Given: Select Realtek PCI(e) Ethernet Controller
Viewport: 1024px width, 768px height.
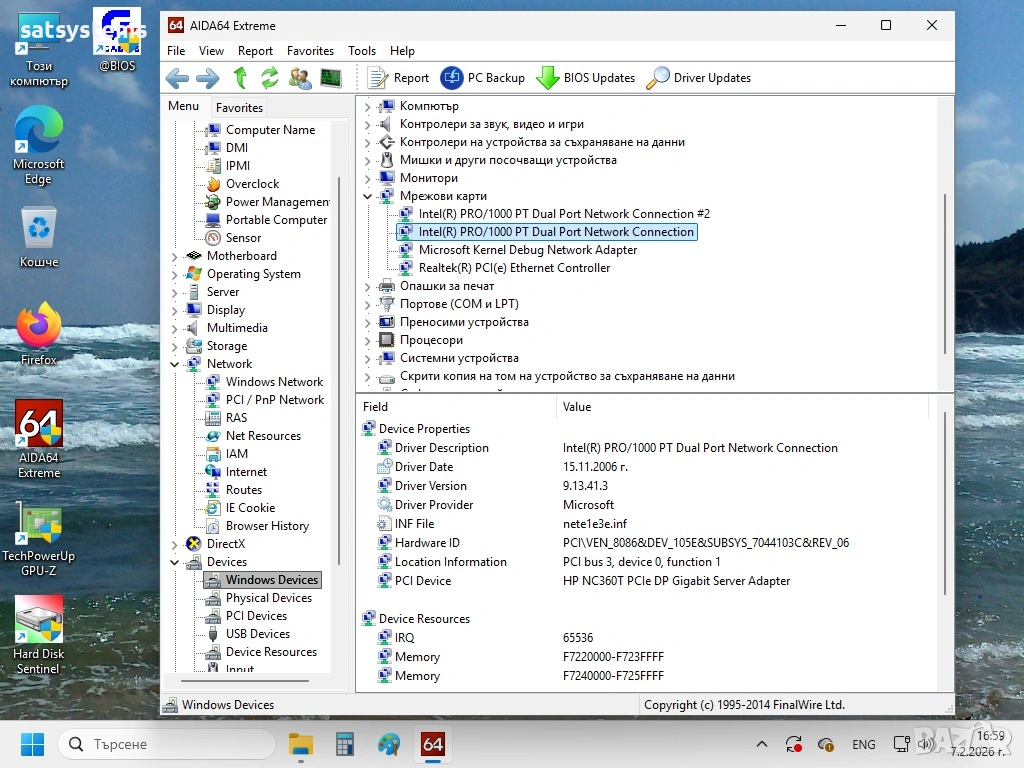Looking at the screenshot, I should click(514, 268).
